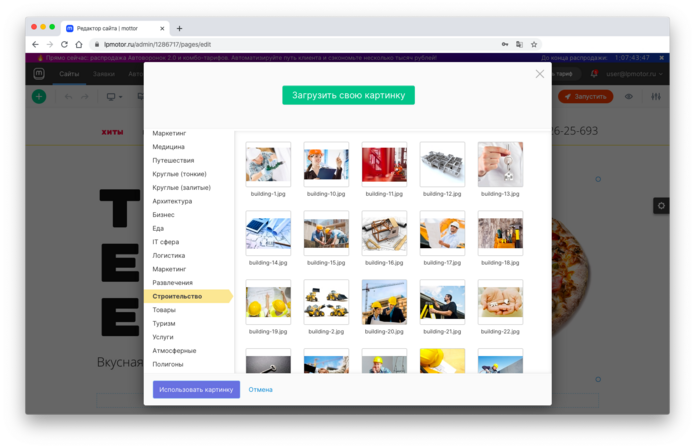Screen dimensions: 695x448
Task: Select the Бизнес category
Action: tap(164, 215)
